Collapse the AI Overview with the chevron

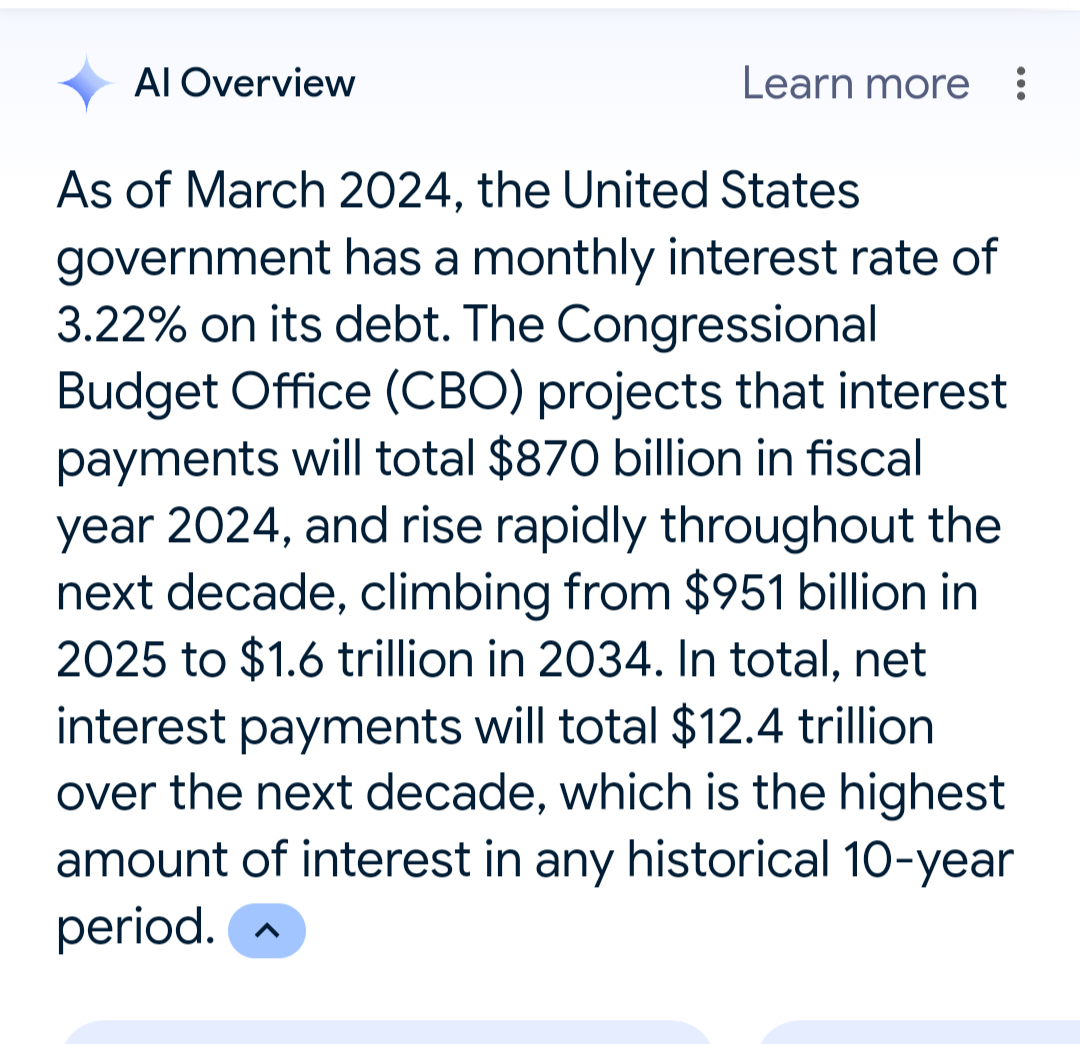267,930
